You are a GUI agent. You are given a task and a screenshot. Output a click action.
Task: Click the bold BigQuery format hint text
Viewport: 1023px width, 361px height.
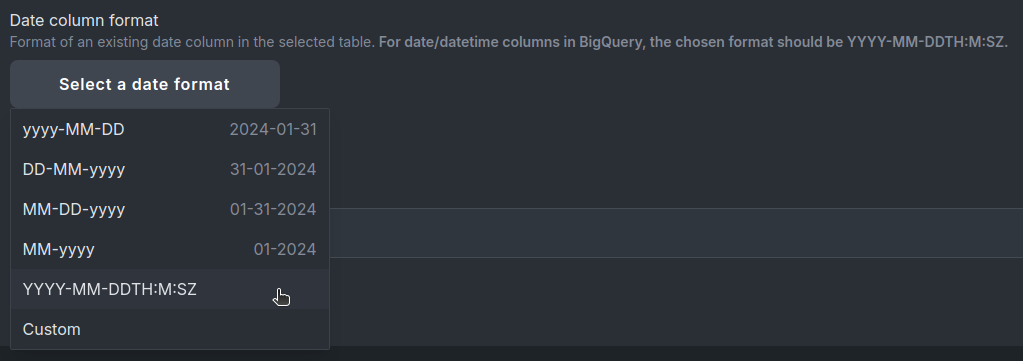(x=694, y=42)
